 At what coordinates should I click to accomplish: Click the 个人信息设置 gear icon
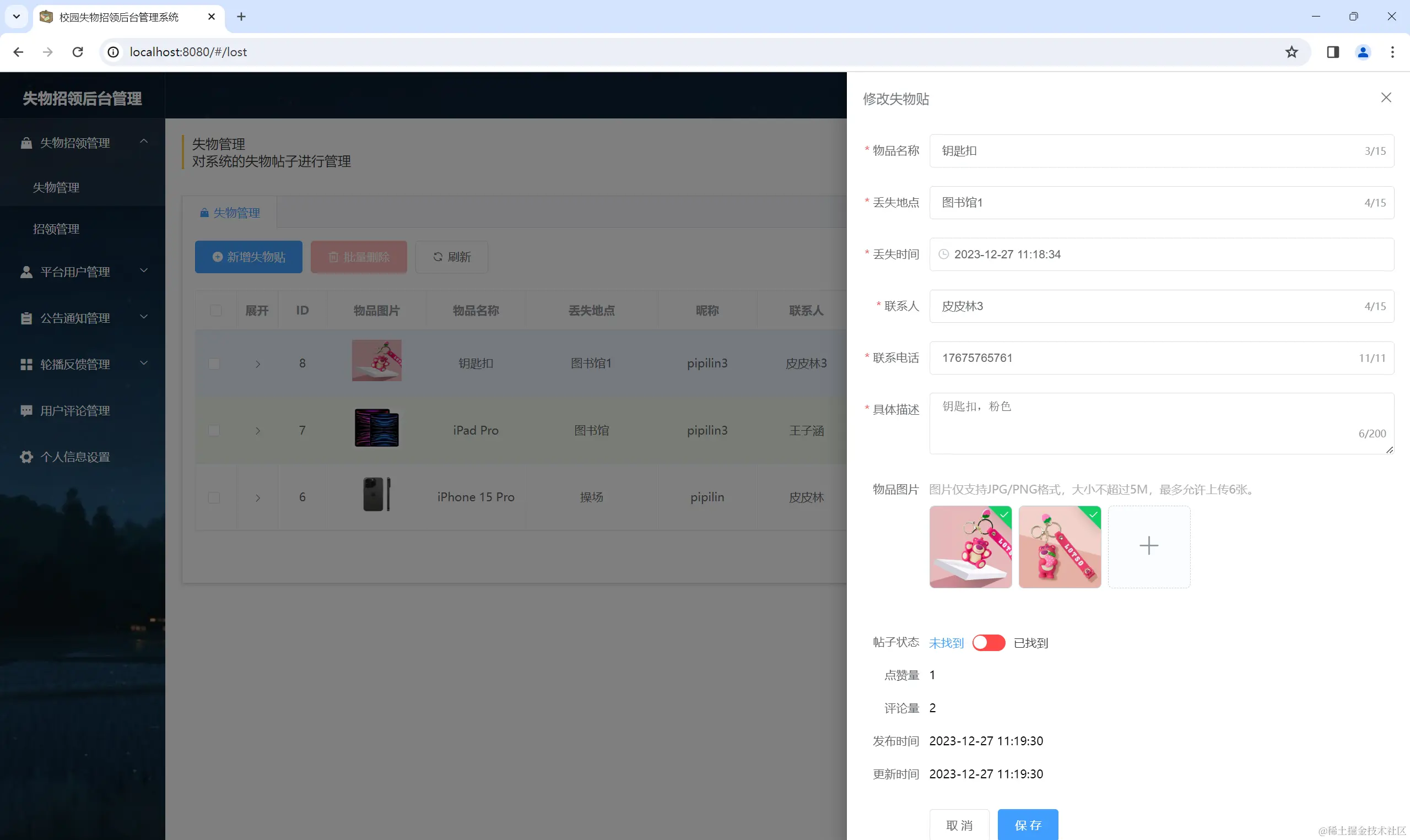[26, 457]
